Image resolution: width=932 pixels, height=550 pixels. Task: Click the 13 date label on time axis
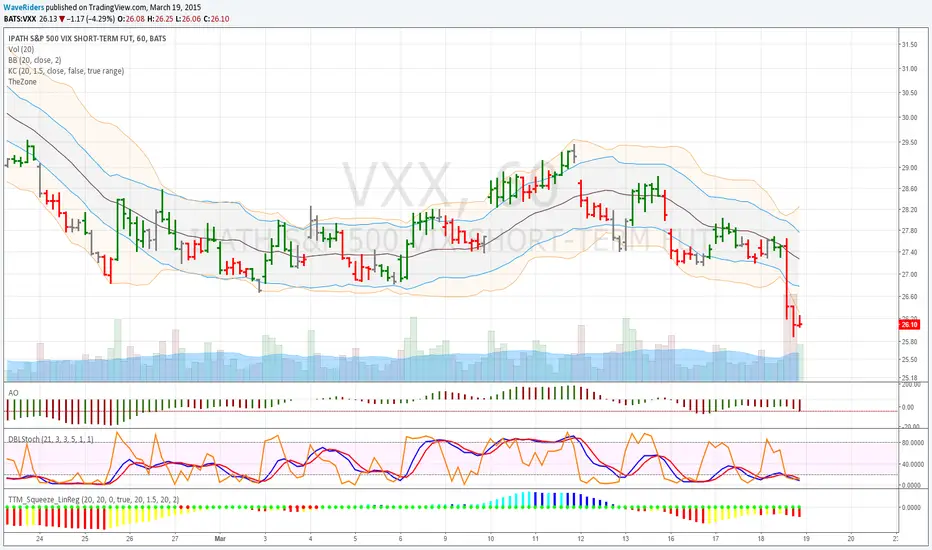tap(626, 539)
